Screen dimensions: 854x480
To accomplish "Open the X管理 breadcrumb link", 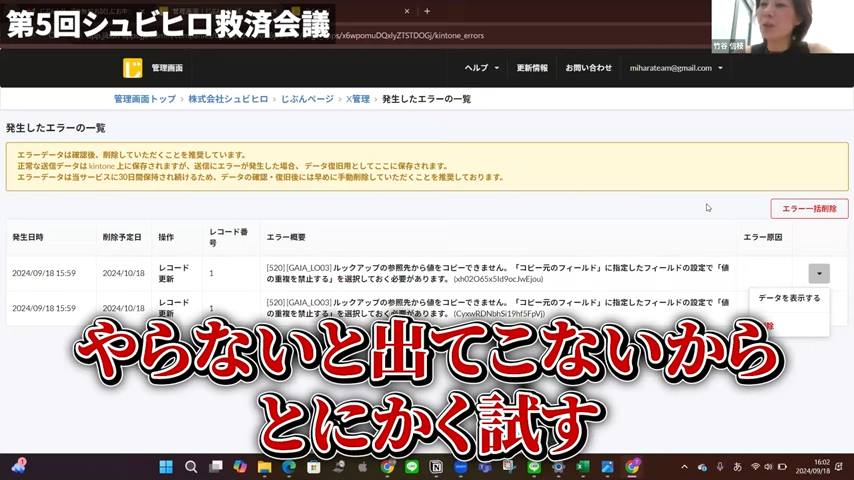I will (358, 99).
